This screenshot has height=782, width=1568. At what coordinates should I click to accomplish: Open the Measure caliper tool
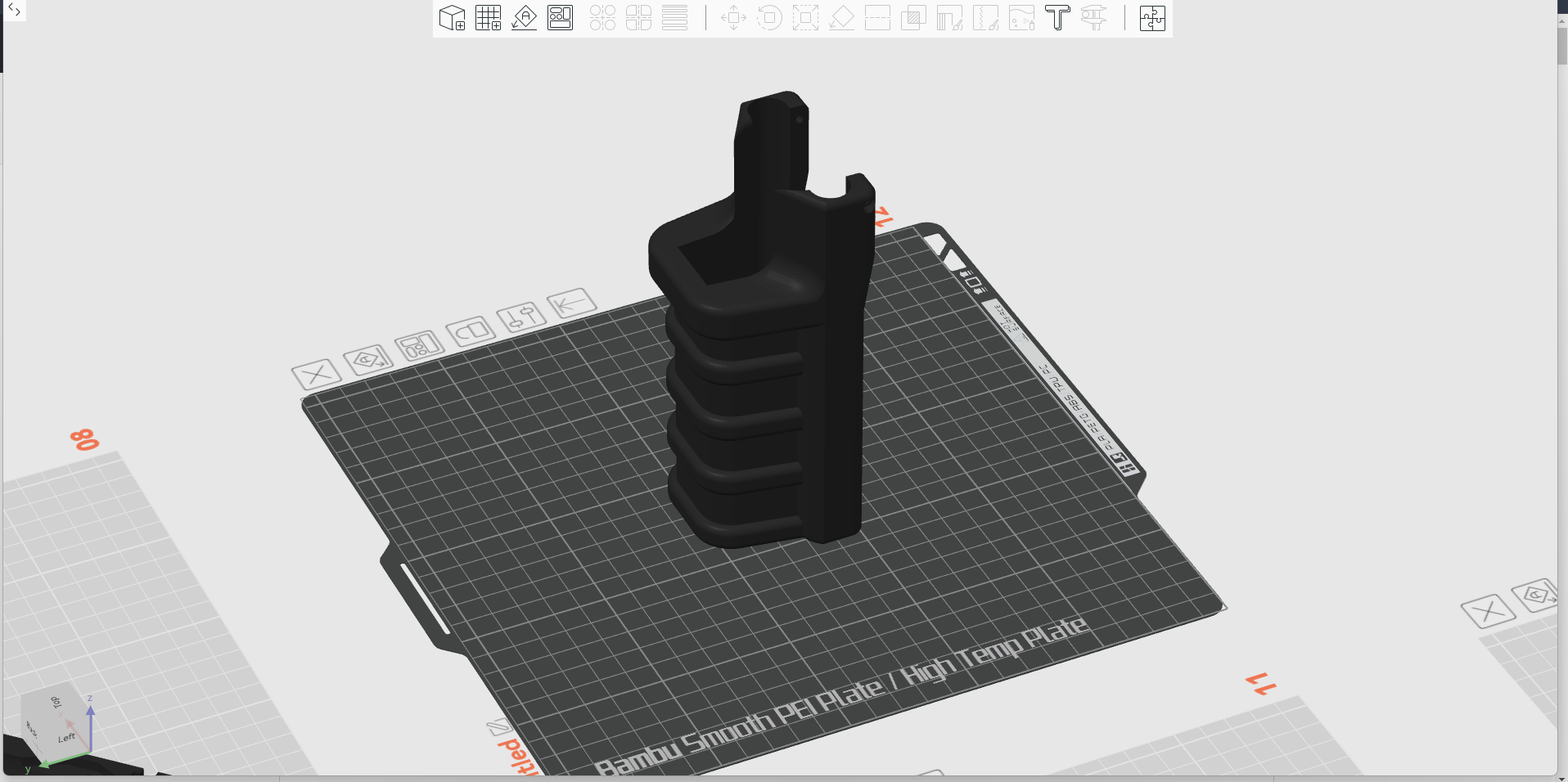click(1093, 18)
